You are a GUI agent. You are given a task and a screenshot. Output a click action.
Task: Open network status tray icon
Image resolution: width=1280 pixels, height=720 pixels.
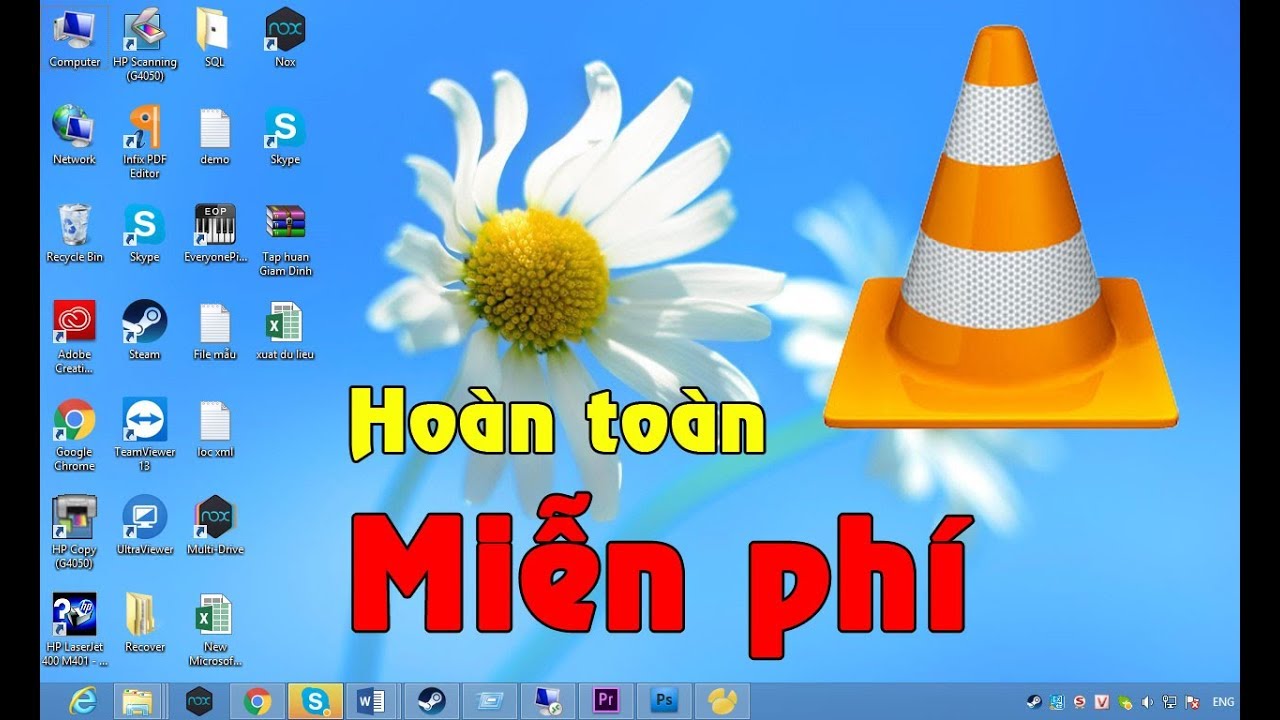1169,702
